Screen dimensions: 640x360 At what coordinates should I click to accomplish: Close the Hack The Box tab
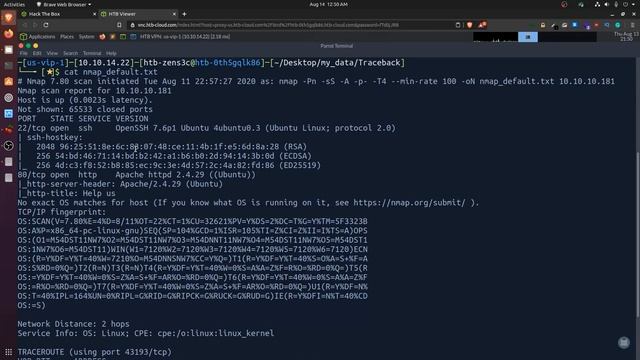tap(95, 14)
